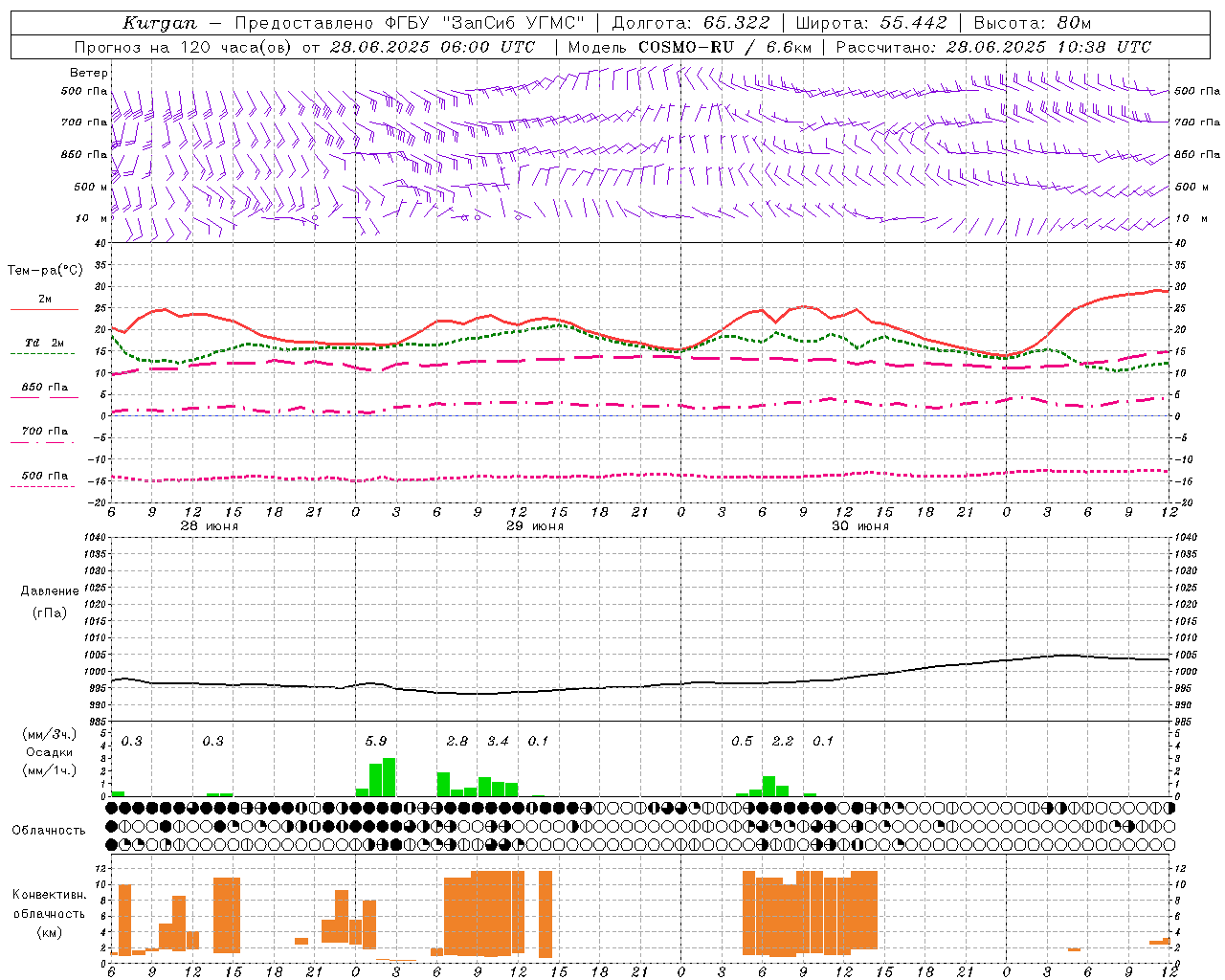The width and height of the screenshot is (1225, 980).
Task: Click the "5.9" three-hour precipitation total
Action: (376, 742)
